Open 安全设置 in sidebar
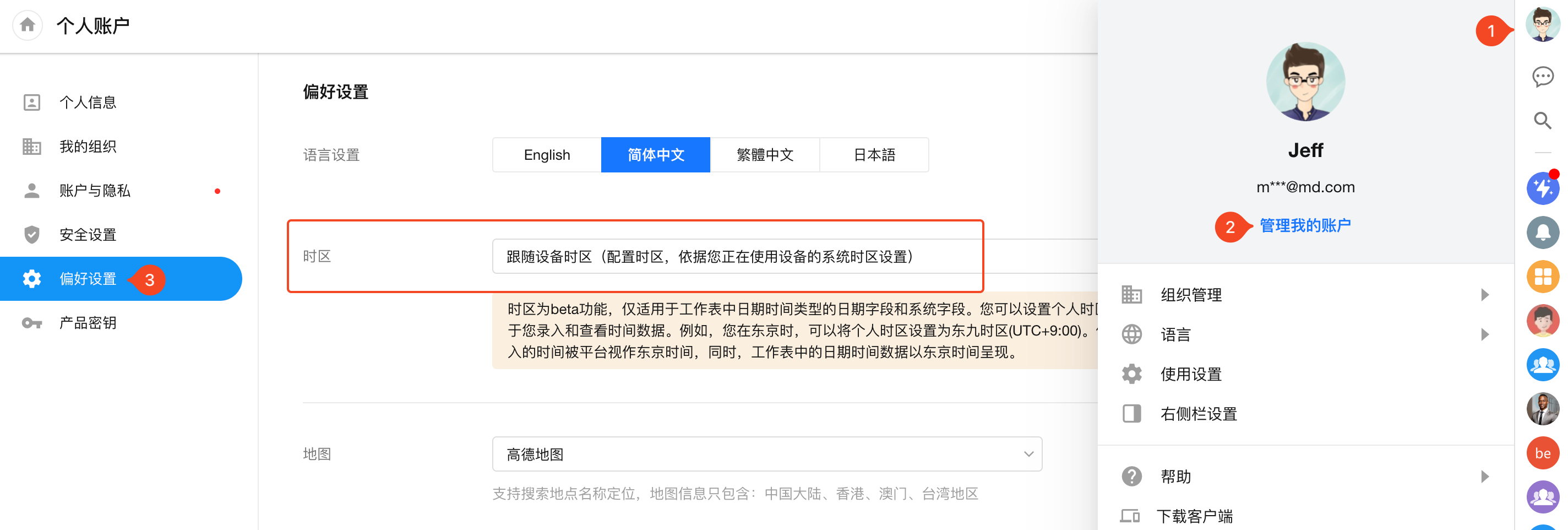The width and height of the screenshot is (1568, 530). point(88,235)
